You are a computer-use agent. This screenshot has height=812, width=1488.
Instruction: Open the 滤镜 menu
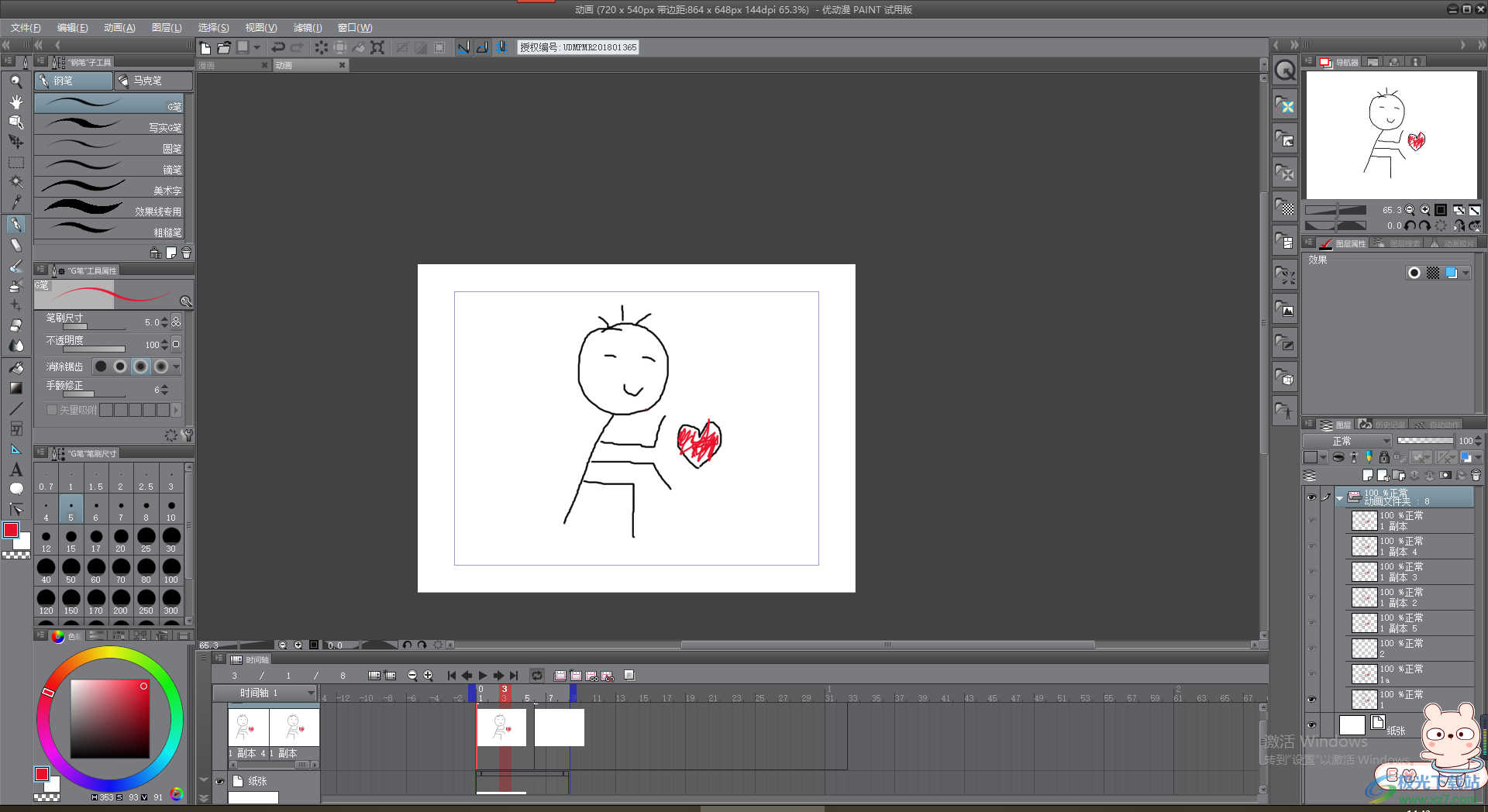pos(308,28)
